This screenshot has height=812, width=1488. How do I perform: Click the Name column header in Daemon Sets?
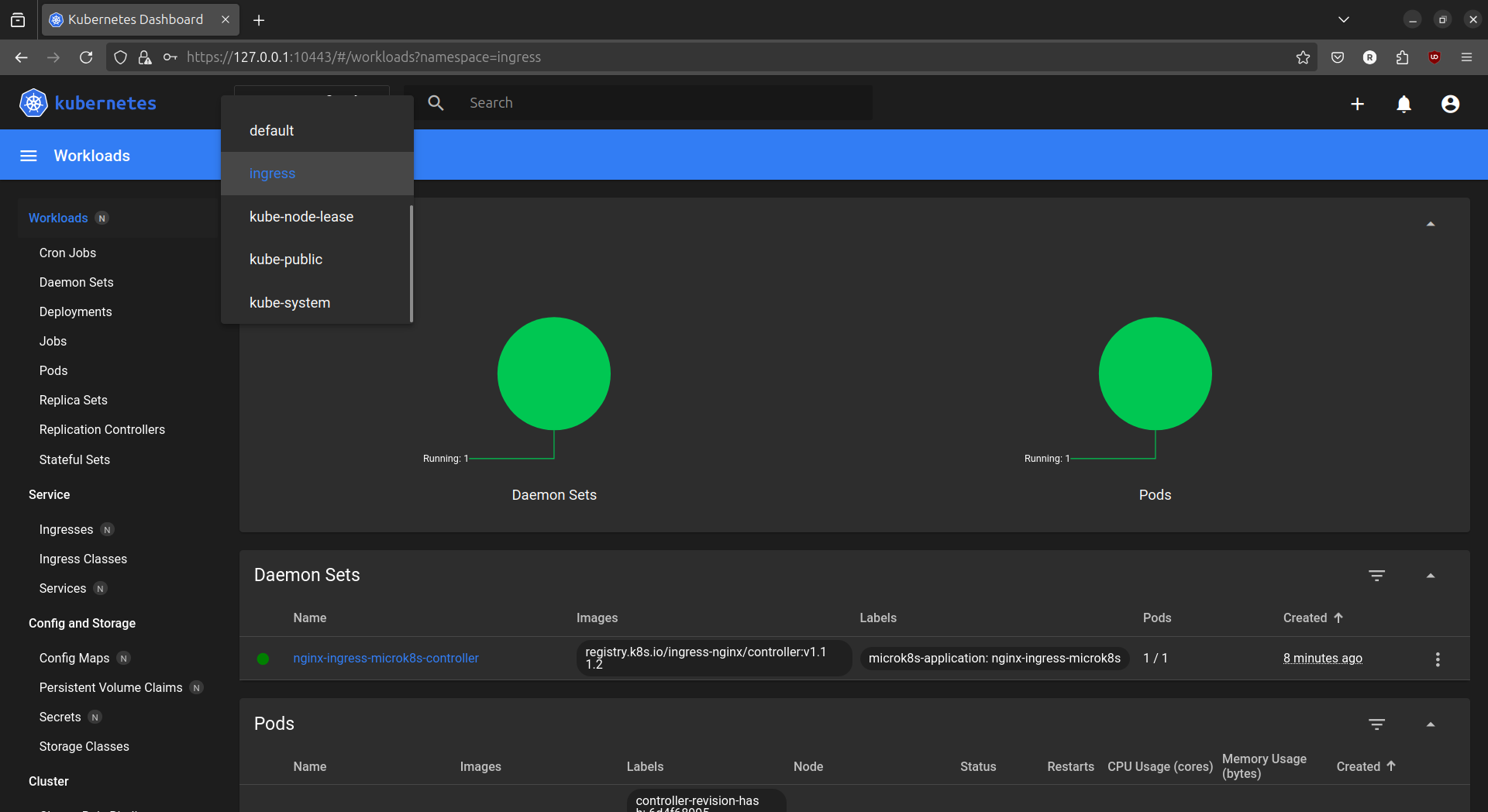tap(310, 618)
